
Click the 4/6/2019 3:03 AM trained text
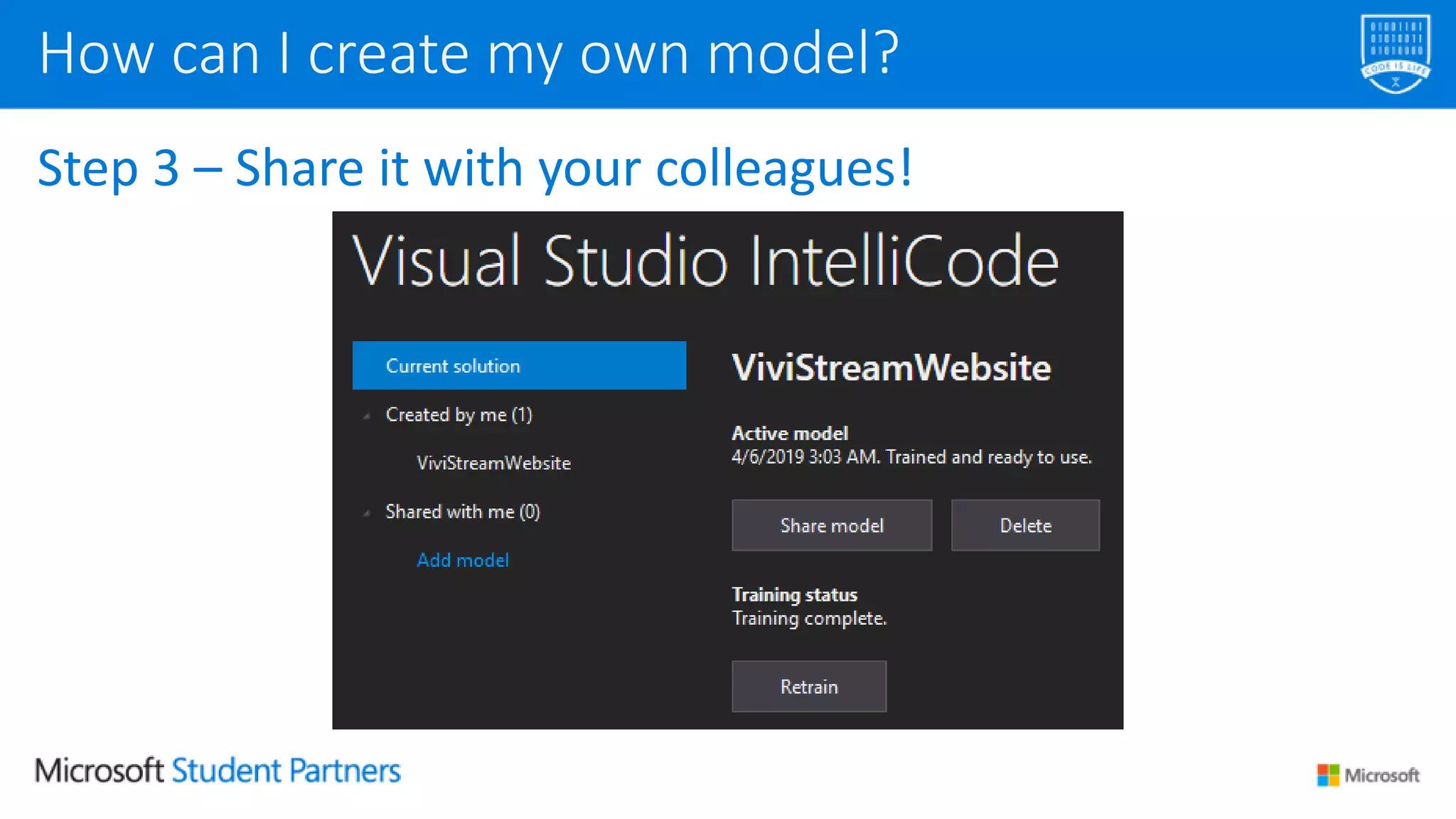pyautogui.click(x=911, y=457)
